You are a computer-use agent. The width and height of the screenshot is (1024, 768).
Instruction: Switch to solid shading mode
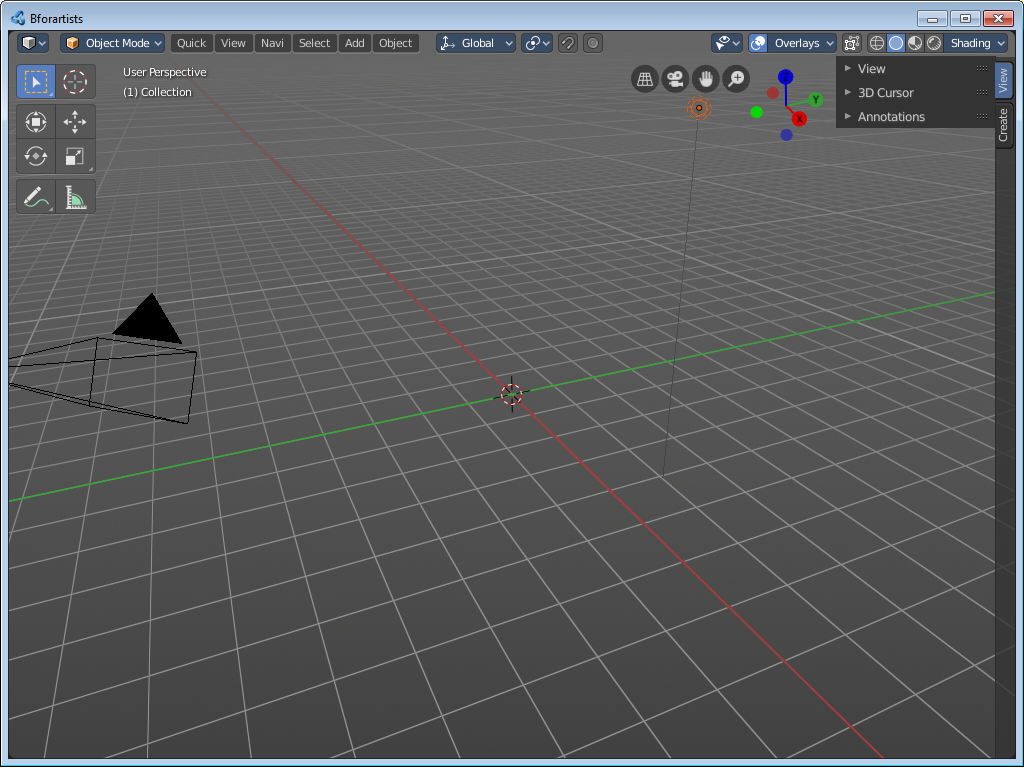(896, 43)
